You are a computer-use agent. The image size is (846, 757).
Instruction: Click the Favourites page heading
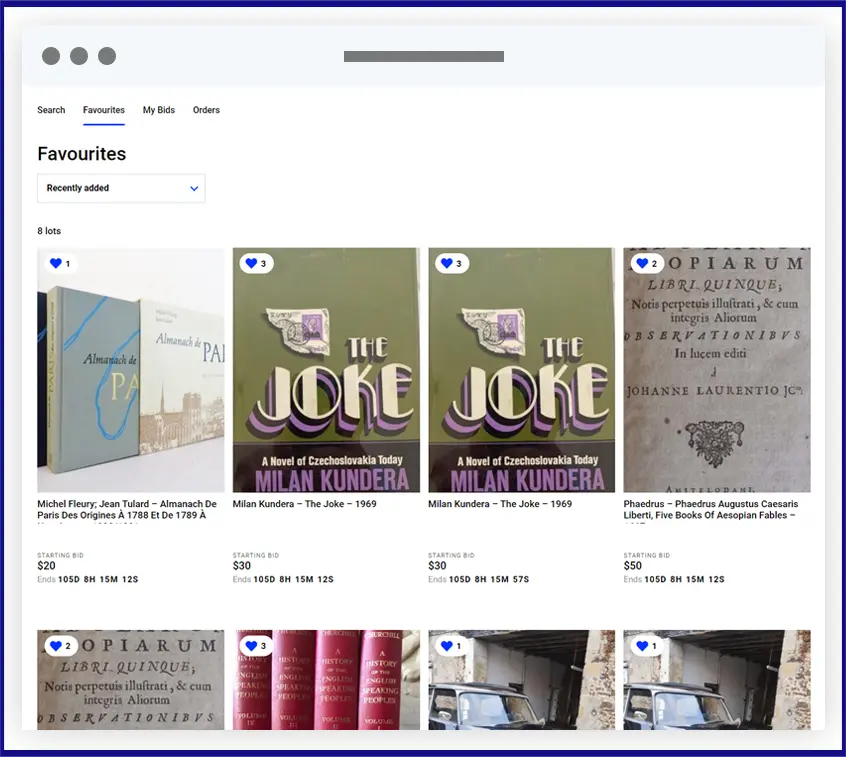click(81, 154)
